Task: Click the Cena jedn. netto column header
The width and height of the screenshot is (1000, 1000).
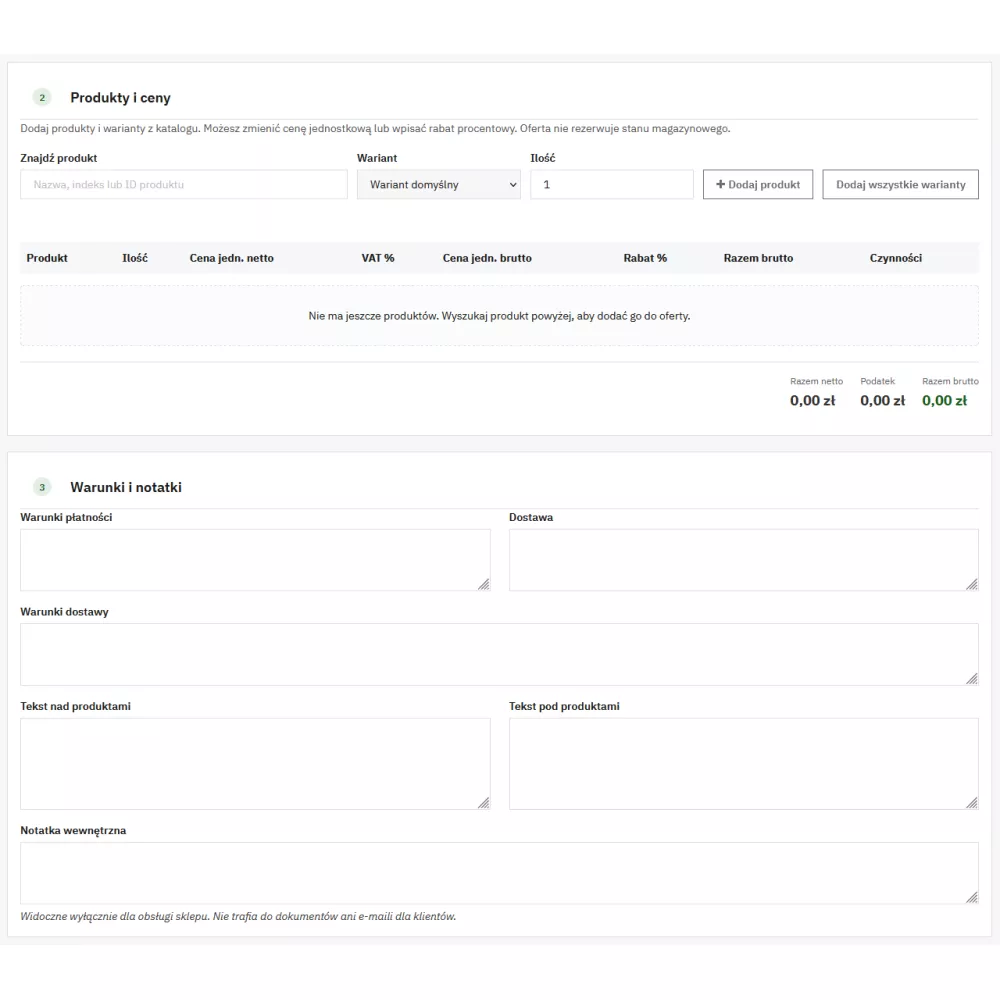Action: coord(232,258)
